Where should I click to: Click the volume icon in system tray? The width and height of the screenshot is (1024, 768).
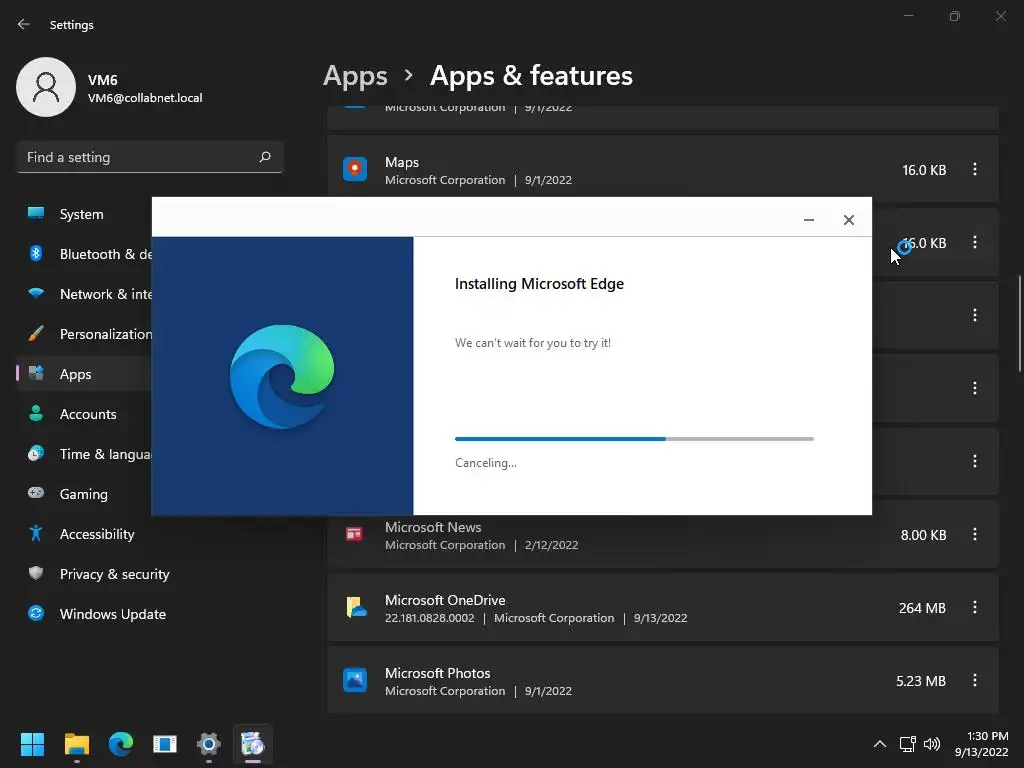932,744
